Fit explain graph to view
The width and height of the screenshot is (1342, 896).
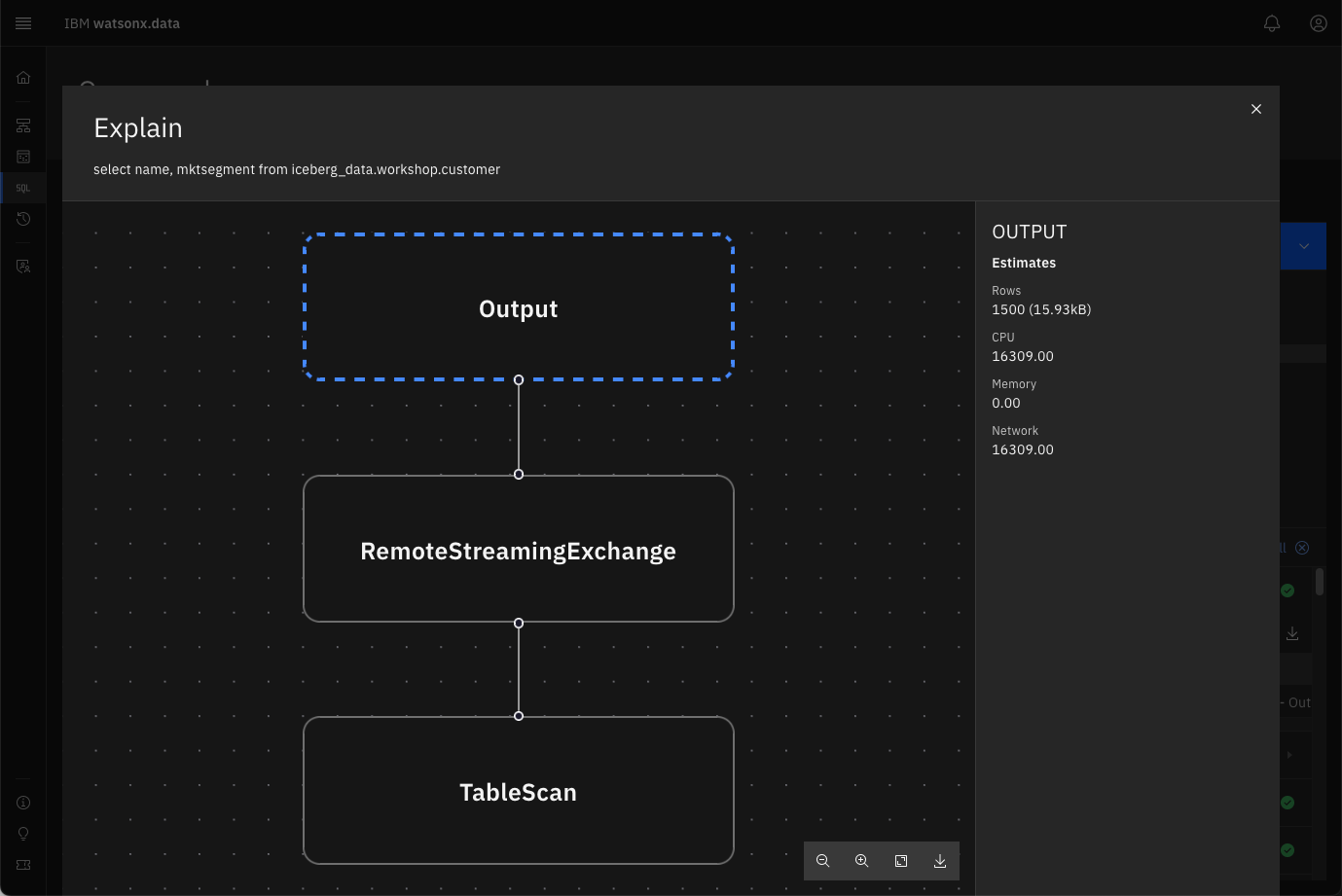(x=901, y=861)
